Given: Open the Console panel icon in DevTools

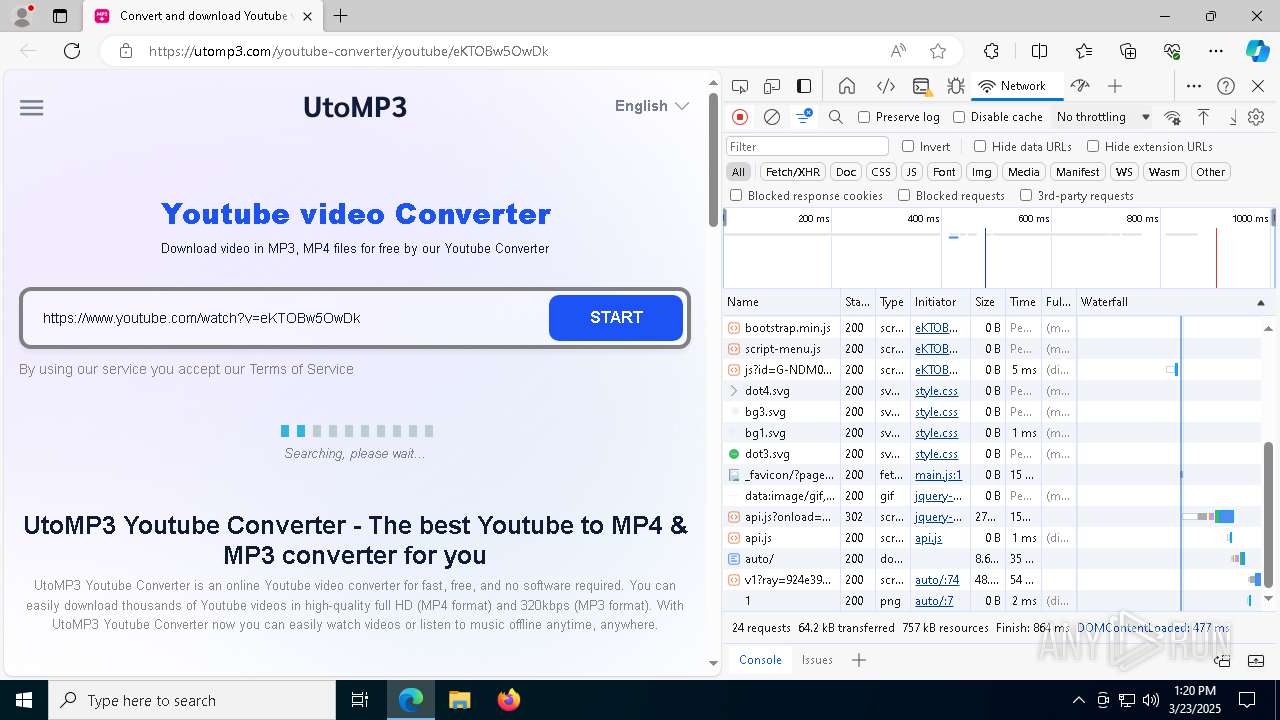Looking at the screenshot, I should (x=921, y=86).
